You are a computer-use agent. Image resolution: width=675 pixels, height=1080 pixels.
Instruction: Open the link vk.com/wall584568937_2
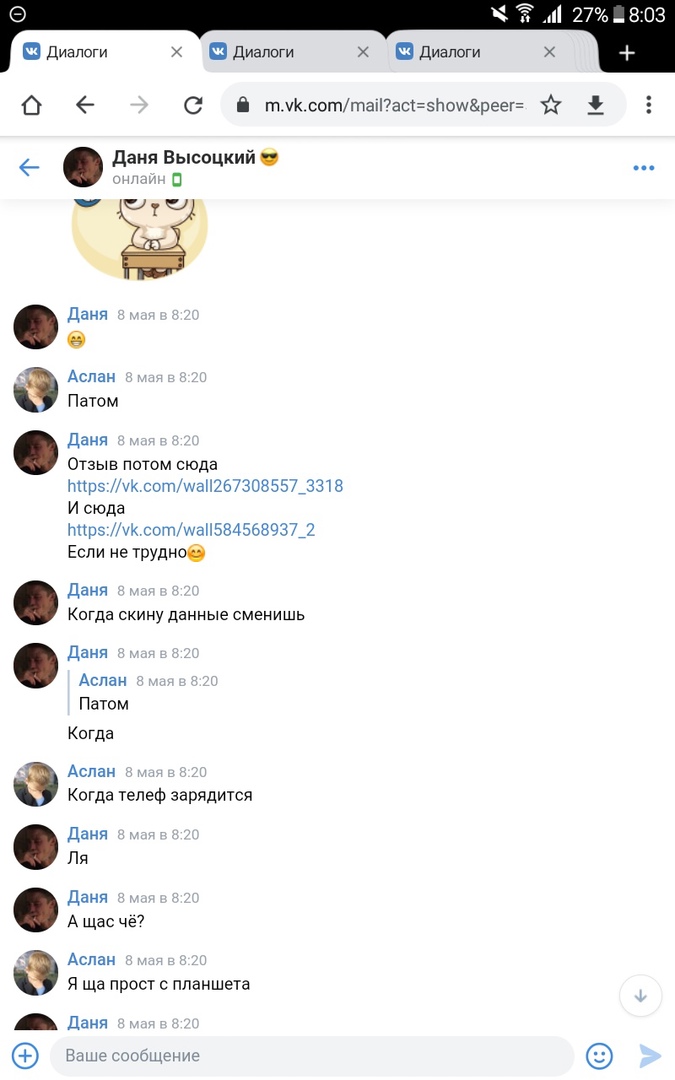[x=191, y=530]
